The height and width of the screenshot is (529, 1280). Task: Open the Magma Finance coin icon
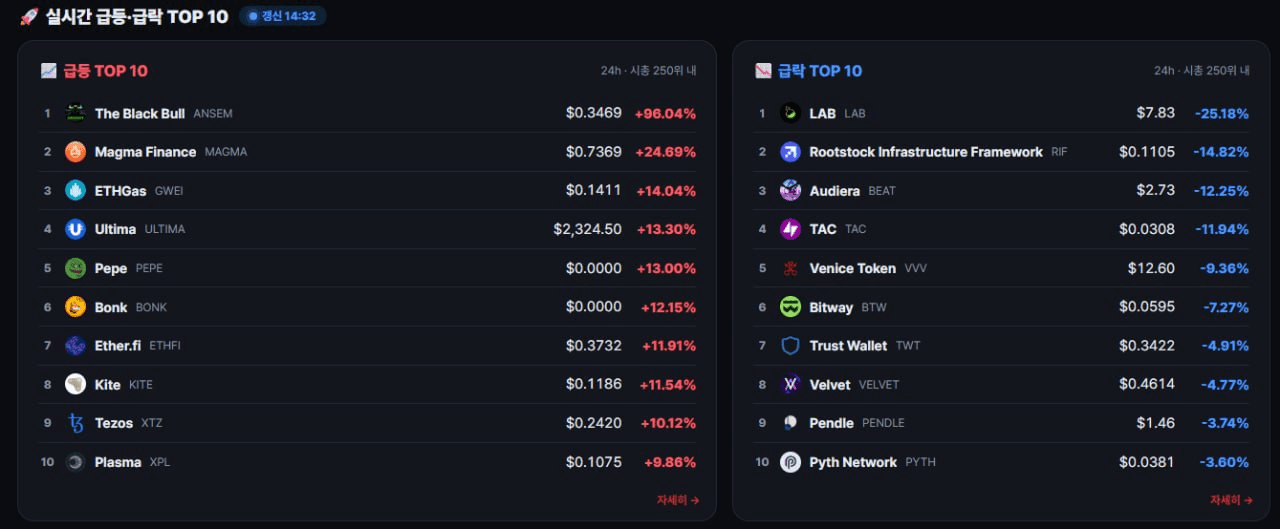click(x=75, y=152)
